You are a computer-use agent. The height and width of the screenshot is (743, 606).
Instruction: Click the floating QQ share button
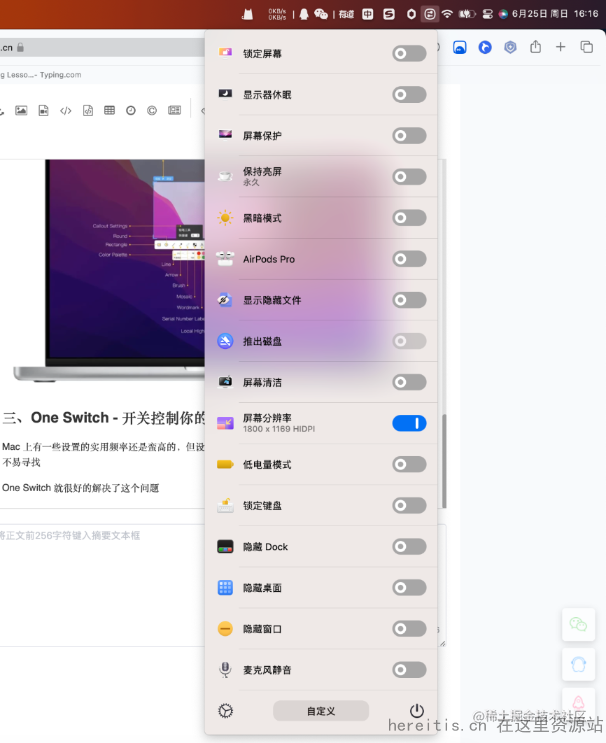point(578,664)
